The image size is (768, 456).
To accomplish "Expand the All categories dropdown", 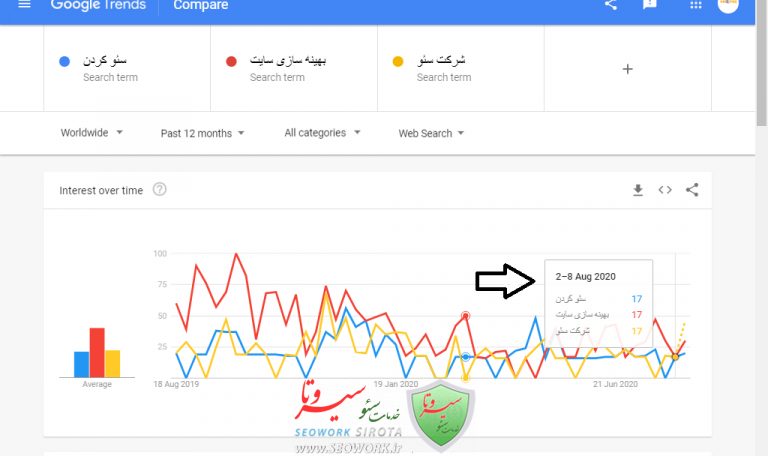I will 322,133.
